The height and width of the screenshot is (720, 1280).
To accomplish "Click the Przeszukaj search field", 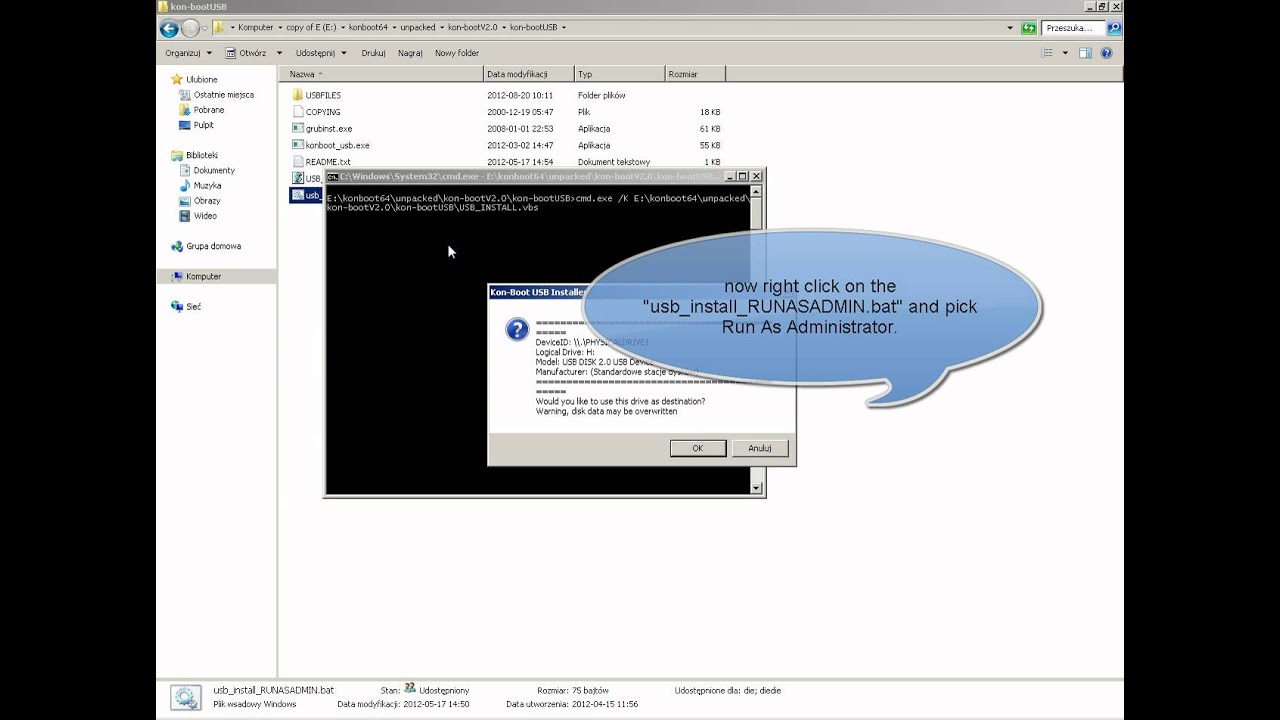I will [1073, 28].
